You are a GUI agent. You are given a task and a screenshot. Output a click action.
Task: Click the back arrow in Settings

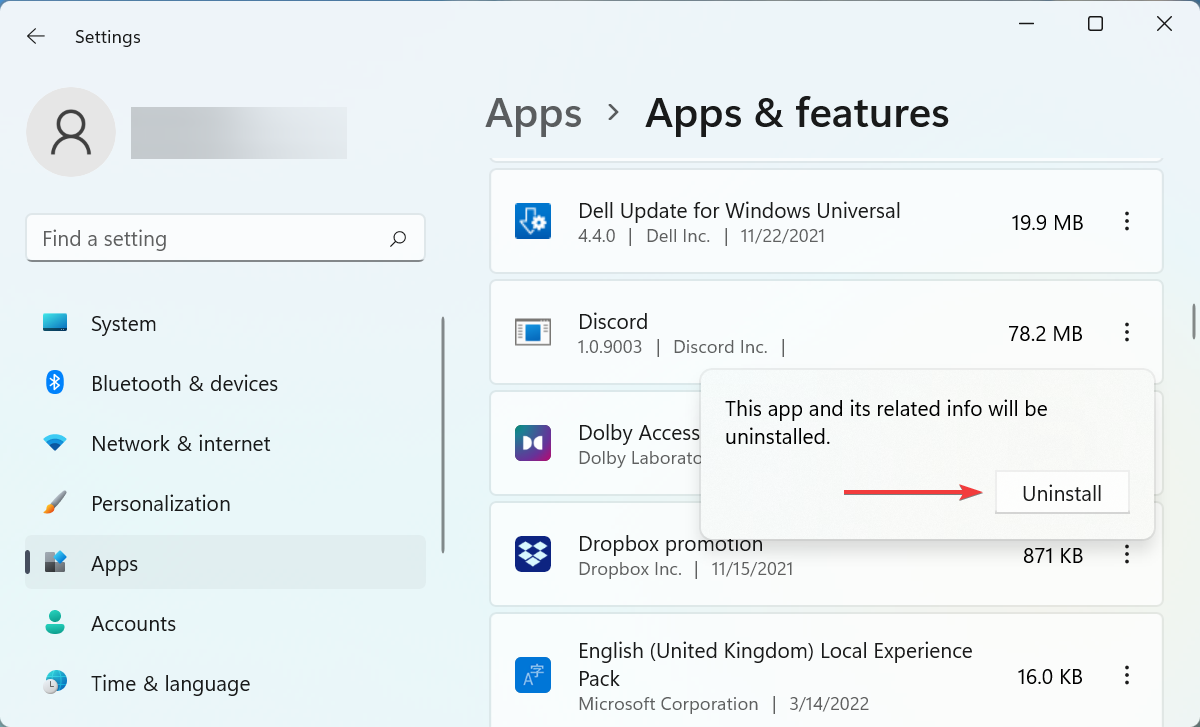35,36
